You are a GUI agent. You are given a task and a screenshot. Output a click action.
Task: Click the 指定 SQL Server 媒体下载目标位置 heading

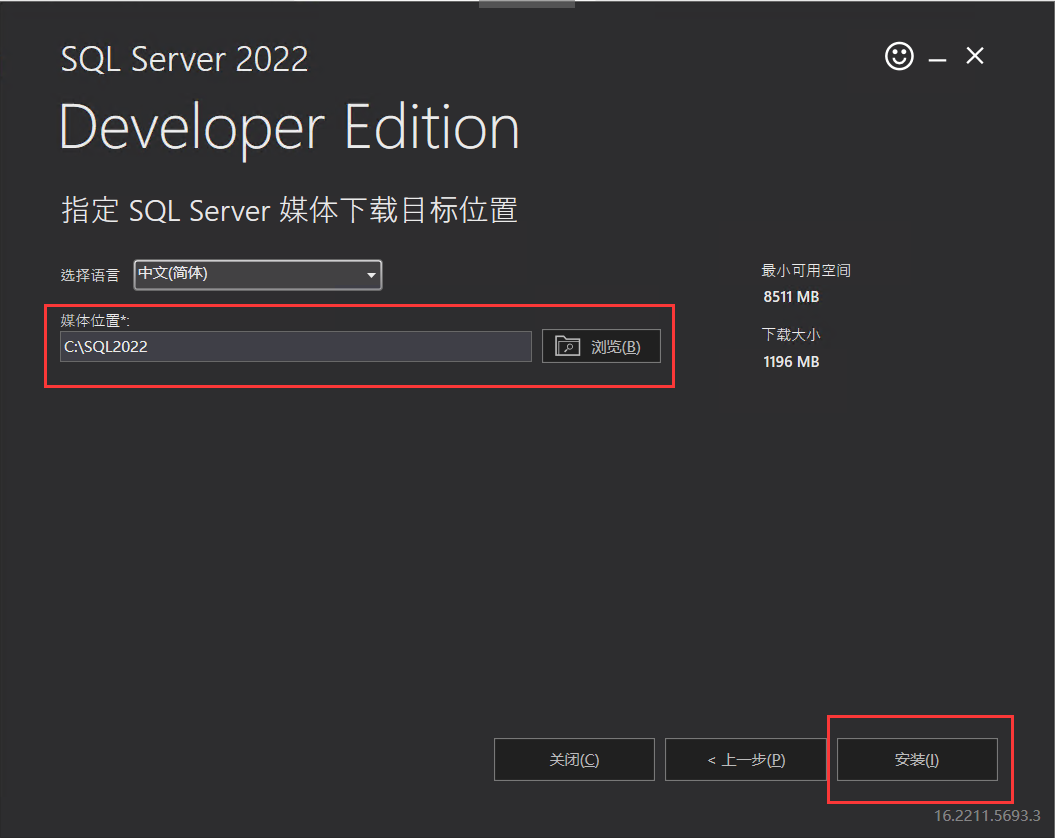289,210
